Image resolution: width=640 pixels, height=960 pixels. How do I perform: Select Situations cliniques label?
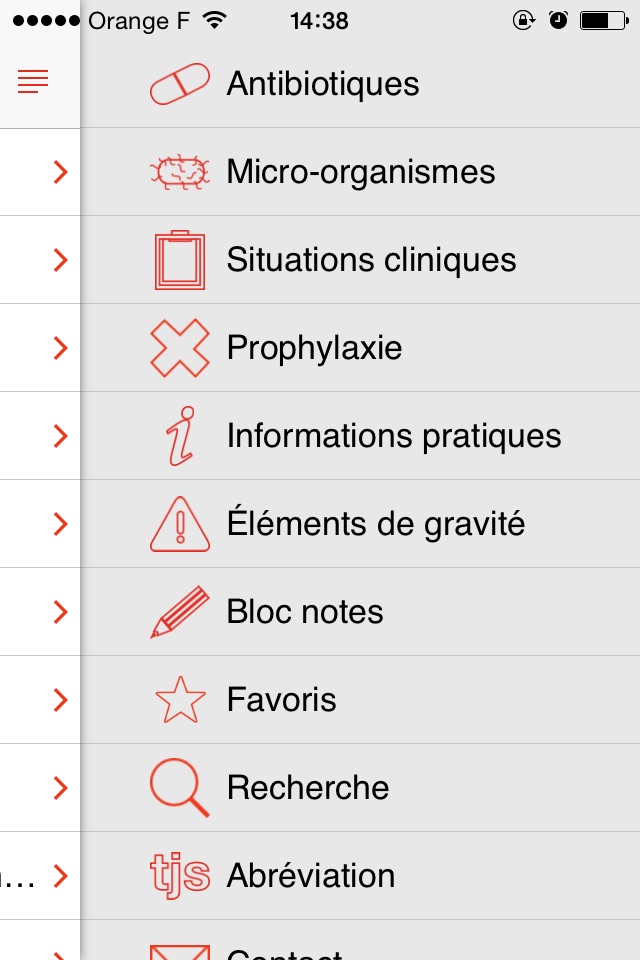(371, 260)
